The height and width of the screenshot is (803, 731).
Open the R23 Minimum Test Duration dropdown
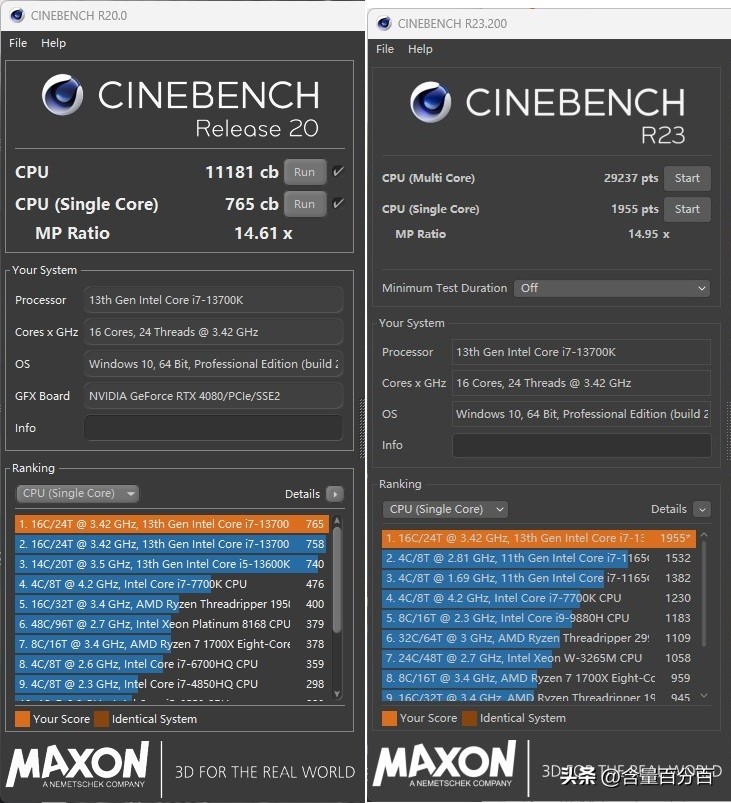[x=612, y=288]
